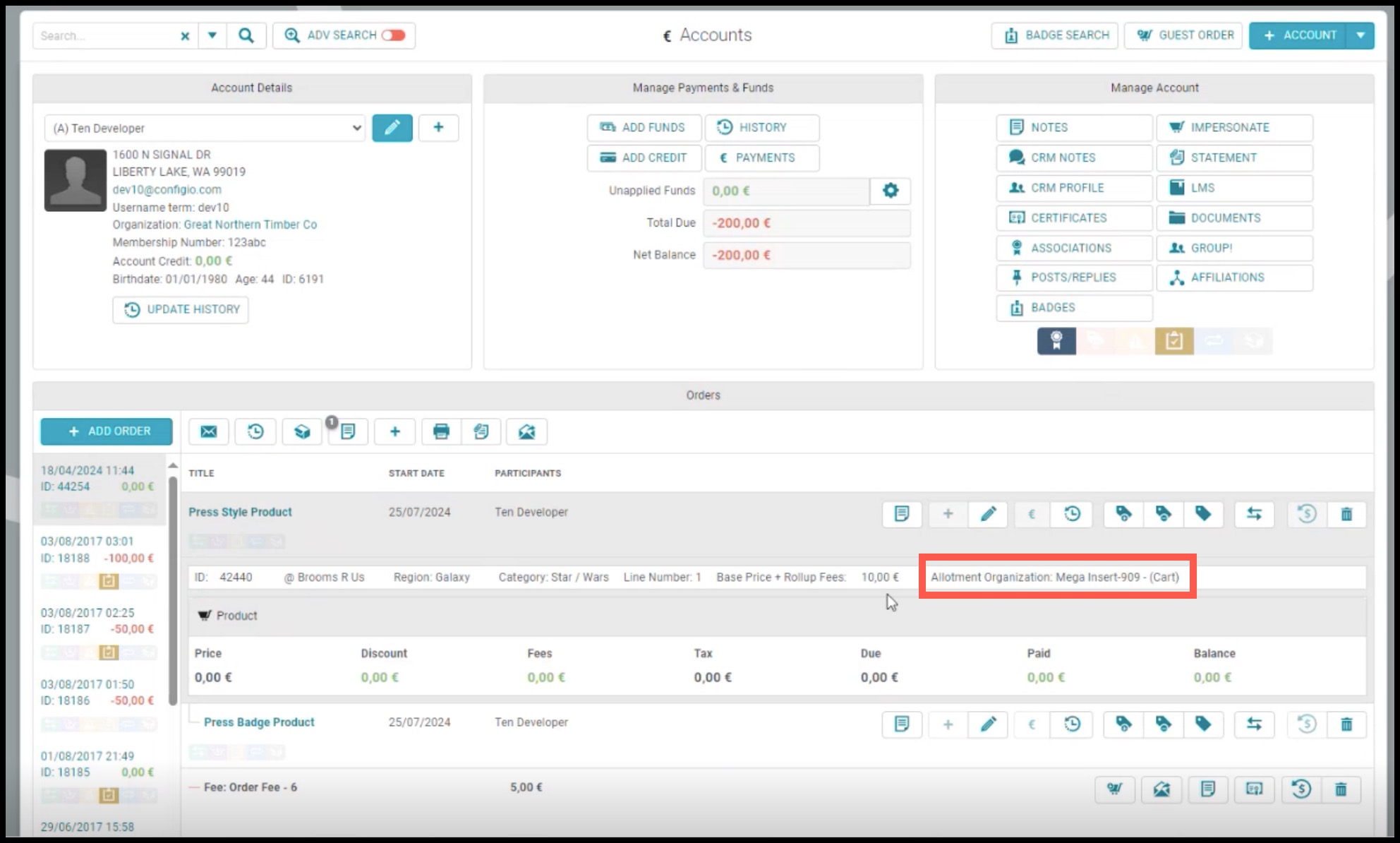This screenshot has height=843, width=1400.
Task: Click the email envelope icon in Orders toolbar
Action: click(209, 431)
